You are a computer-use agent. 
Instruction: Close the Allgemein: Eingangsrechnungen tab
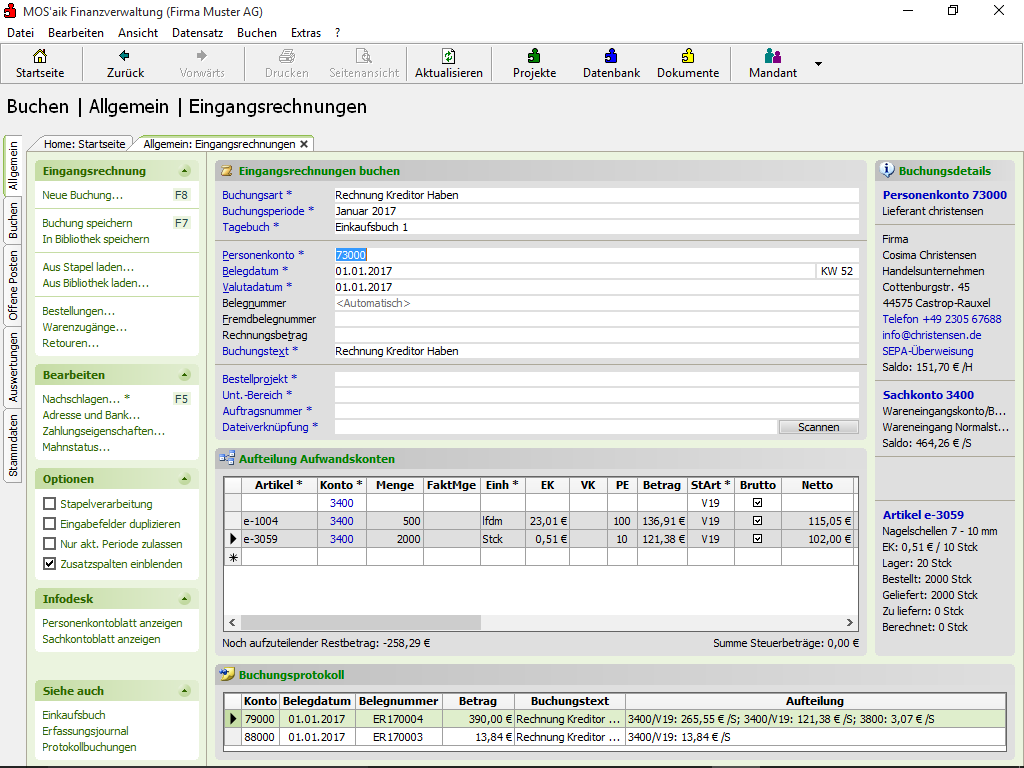coord(304,144)
